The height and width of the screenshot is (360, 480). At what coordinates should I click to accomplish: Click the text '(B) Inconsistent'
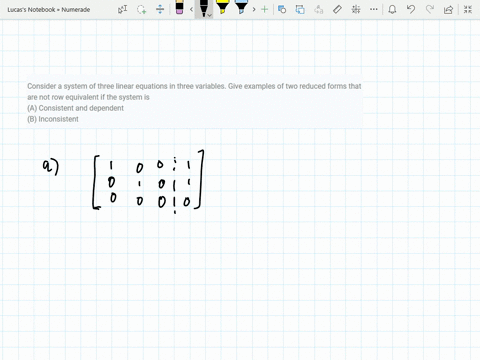tap(53, 119)
